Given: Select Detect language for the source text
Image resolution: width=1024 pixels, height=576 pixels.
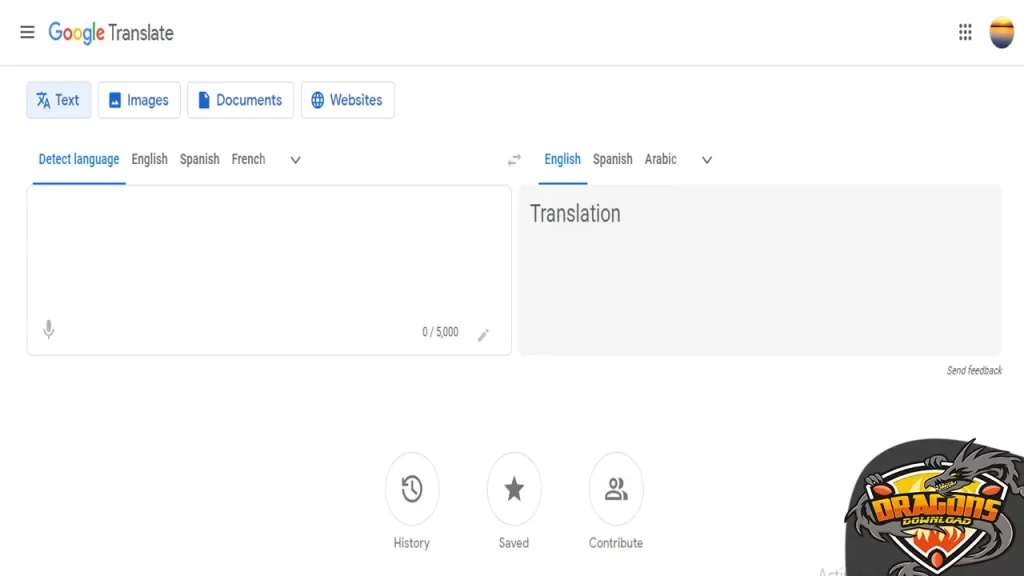Looking at the screenshot, I should coord(78,159).
